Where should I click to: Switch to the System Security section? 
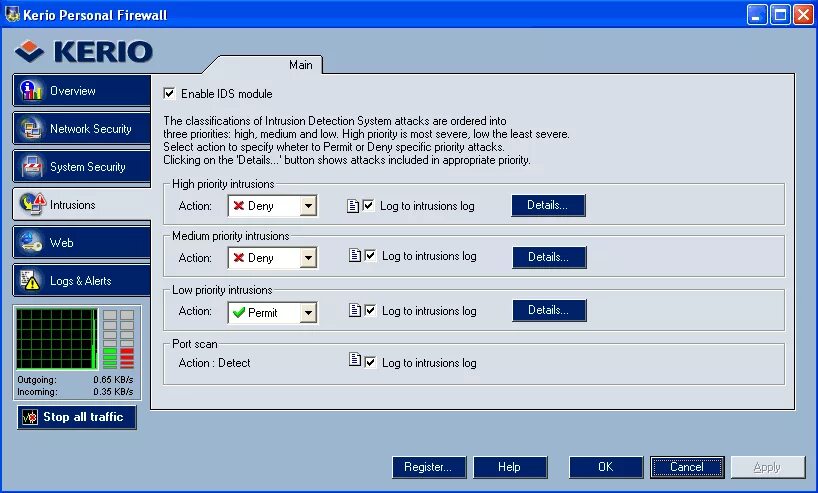[x=81, y=166]
